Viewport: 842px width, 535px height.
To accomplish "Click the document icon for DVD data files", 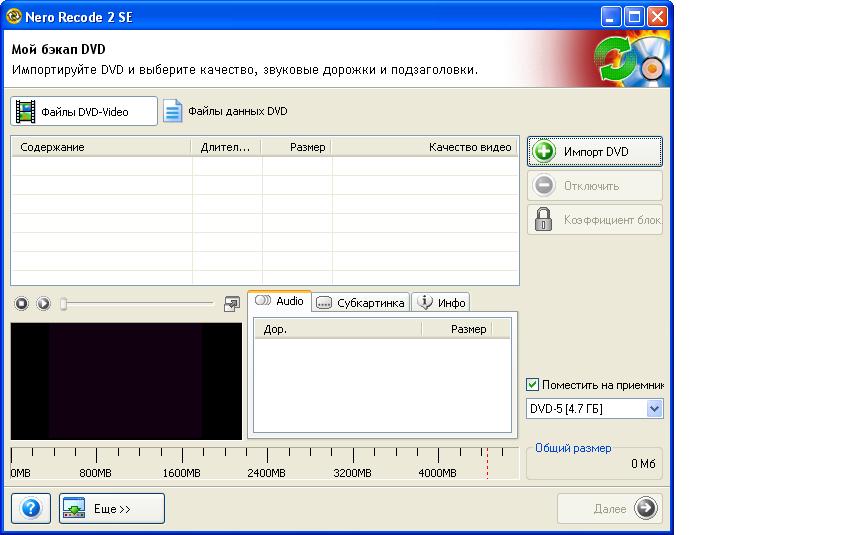I will tap(172, 111).
